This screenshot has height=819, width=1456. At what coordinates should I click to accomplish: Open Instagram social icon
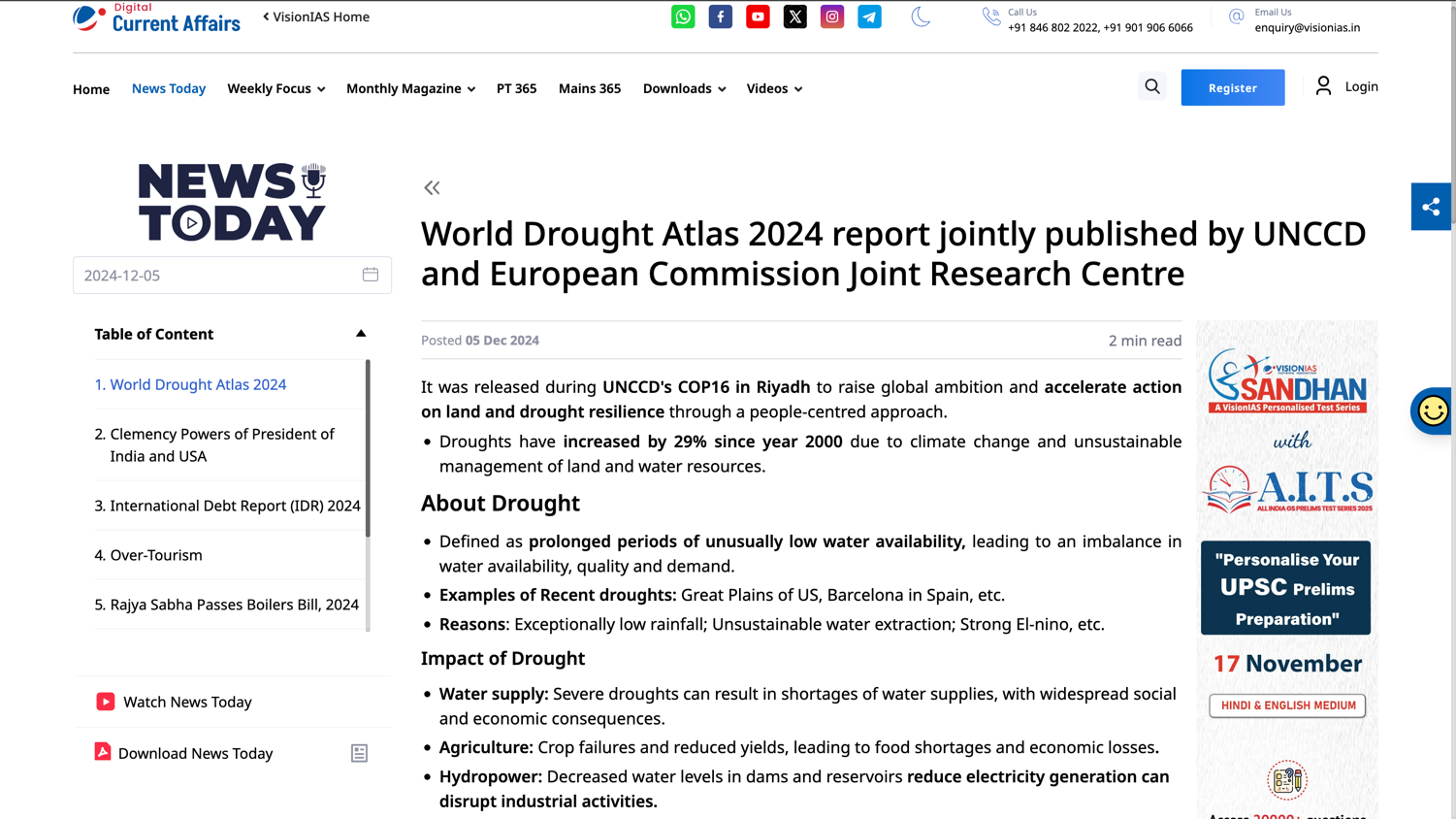[832, 16]
